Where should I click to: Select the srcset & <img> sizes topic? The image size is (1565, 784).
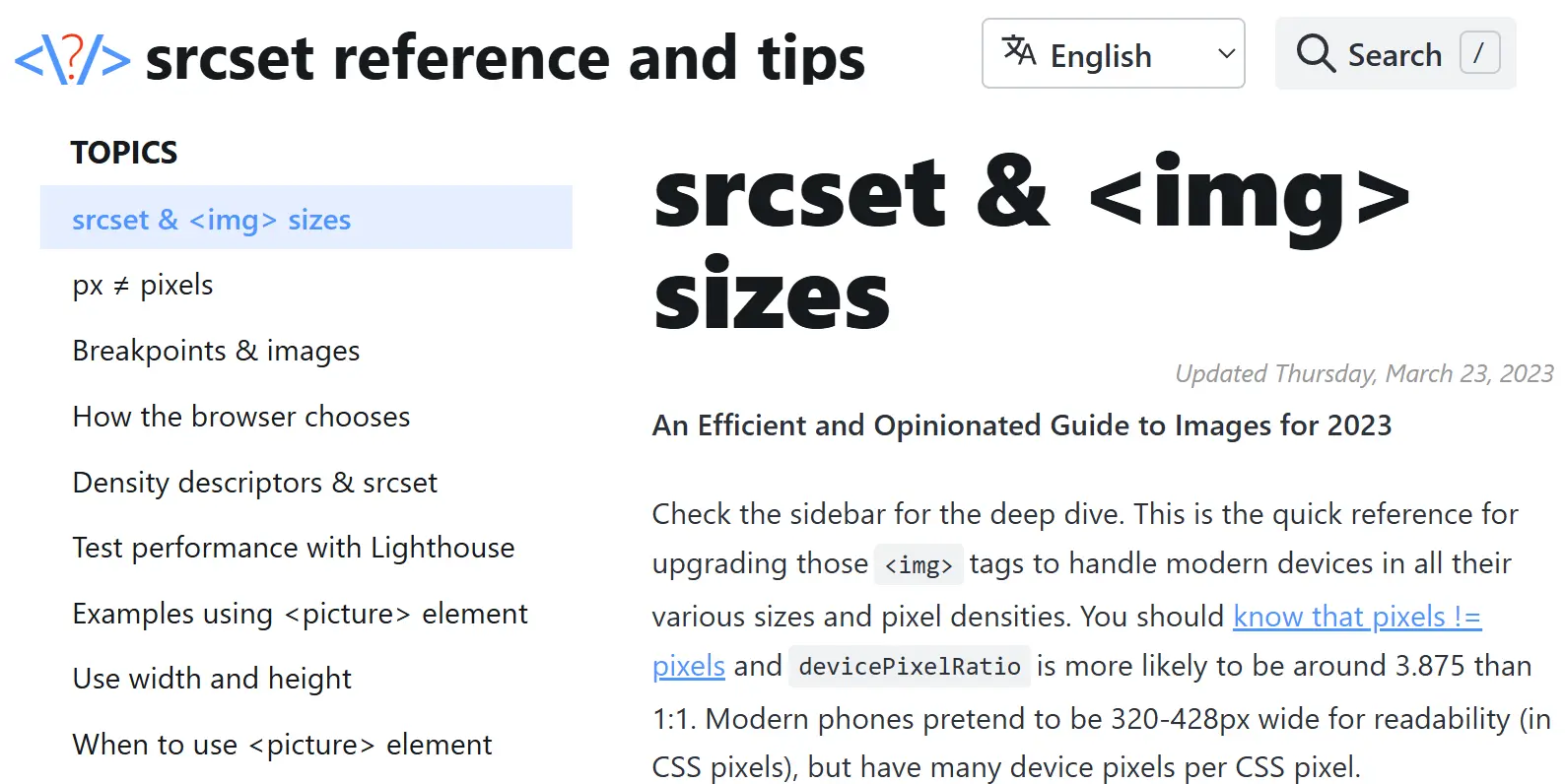[x=306, y=218]
